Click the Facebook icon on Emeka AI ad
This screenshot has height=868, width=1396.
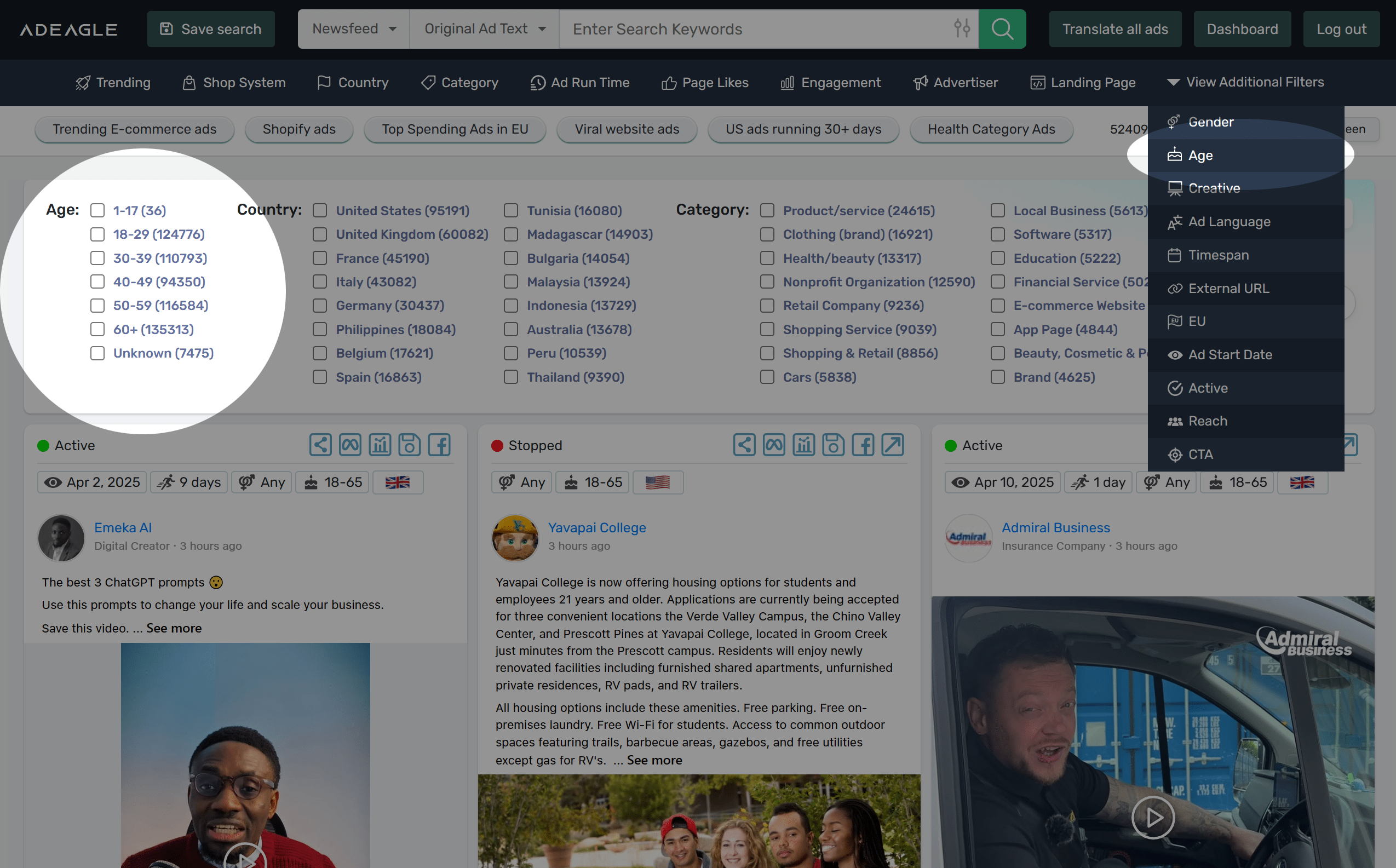click(439, 445)
